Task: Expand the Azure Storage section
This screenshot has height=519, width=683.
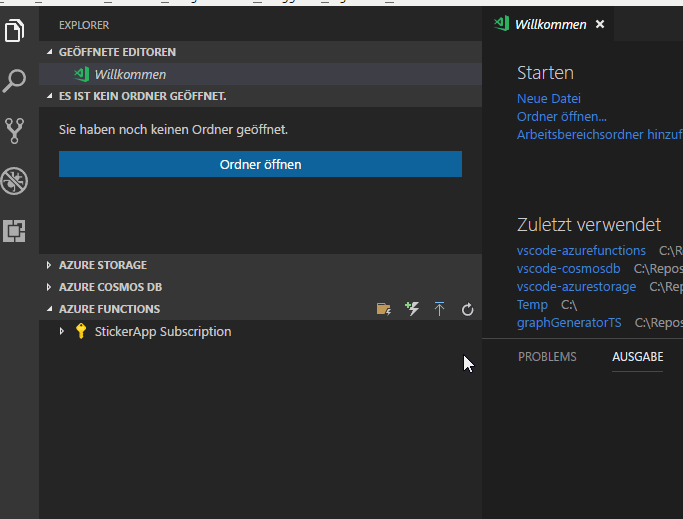Action: [49, 265]
